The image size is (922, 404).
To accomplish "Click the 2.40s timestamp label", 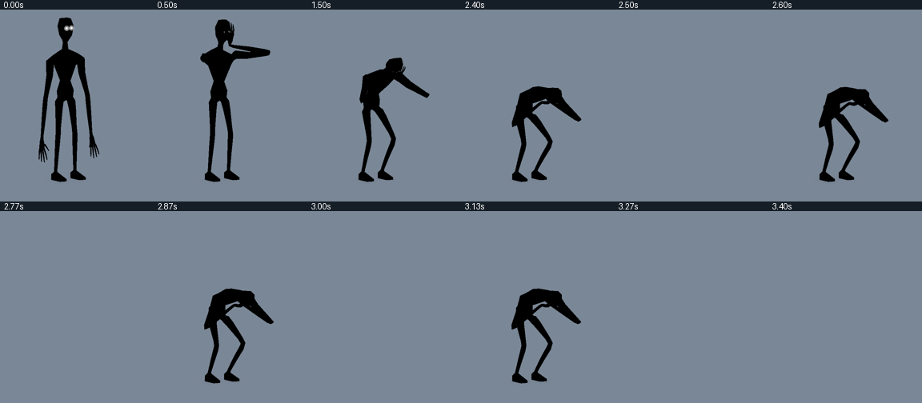I will click(475, 5).
